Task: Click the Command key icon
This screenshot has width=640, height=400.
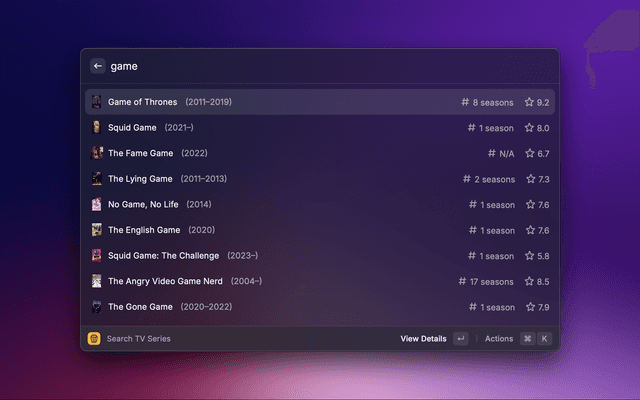Action: click(x=527, y=339)
